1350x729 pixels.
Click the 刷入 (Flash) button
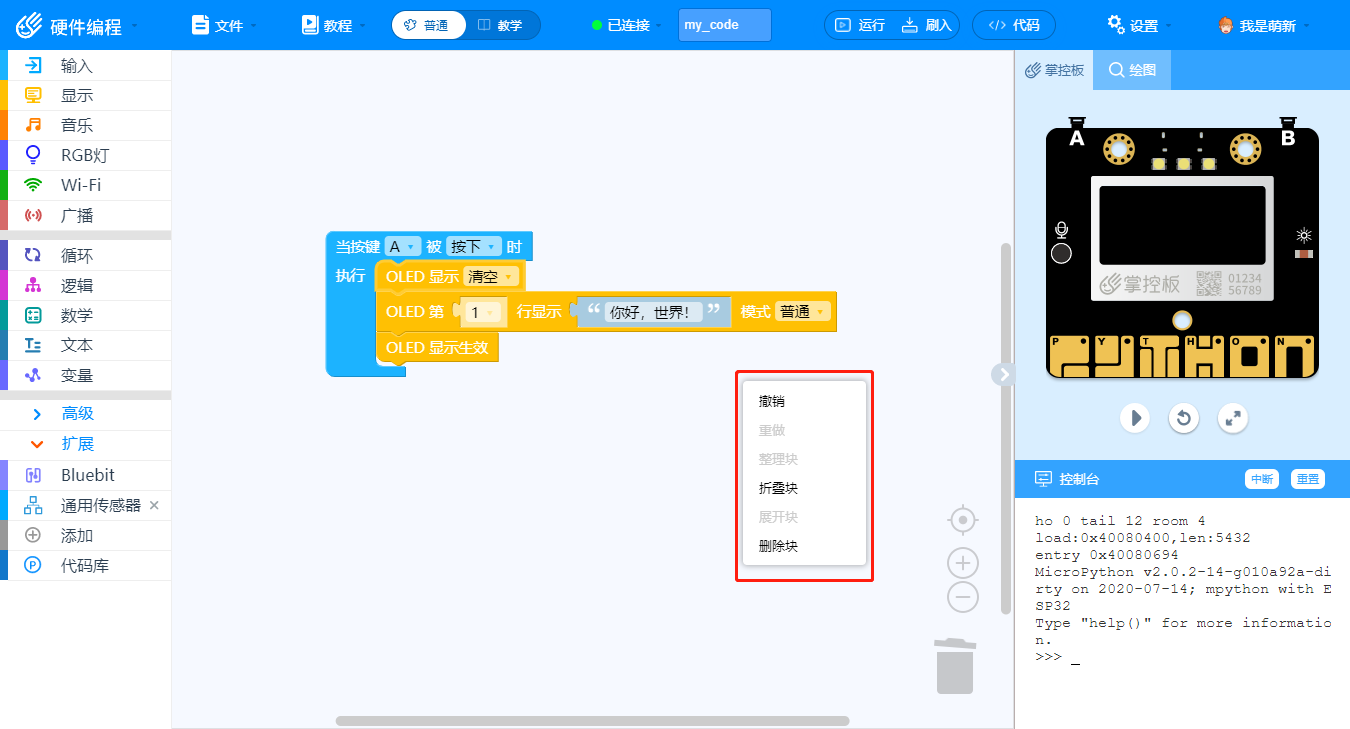pyautogui.click(x=927, y=25)
